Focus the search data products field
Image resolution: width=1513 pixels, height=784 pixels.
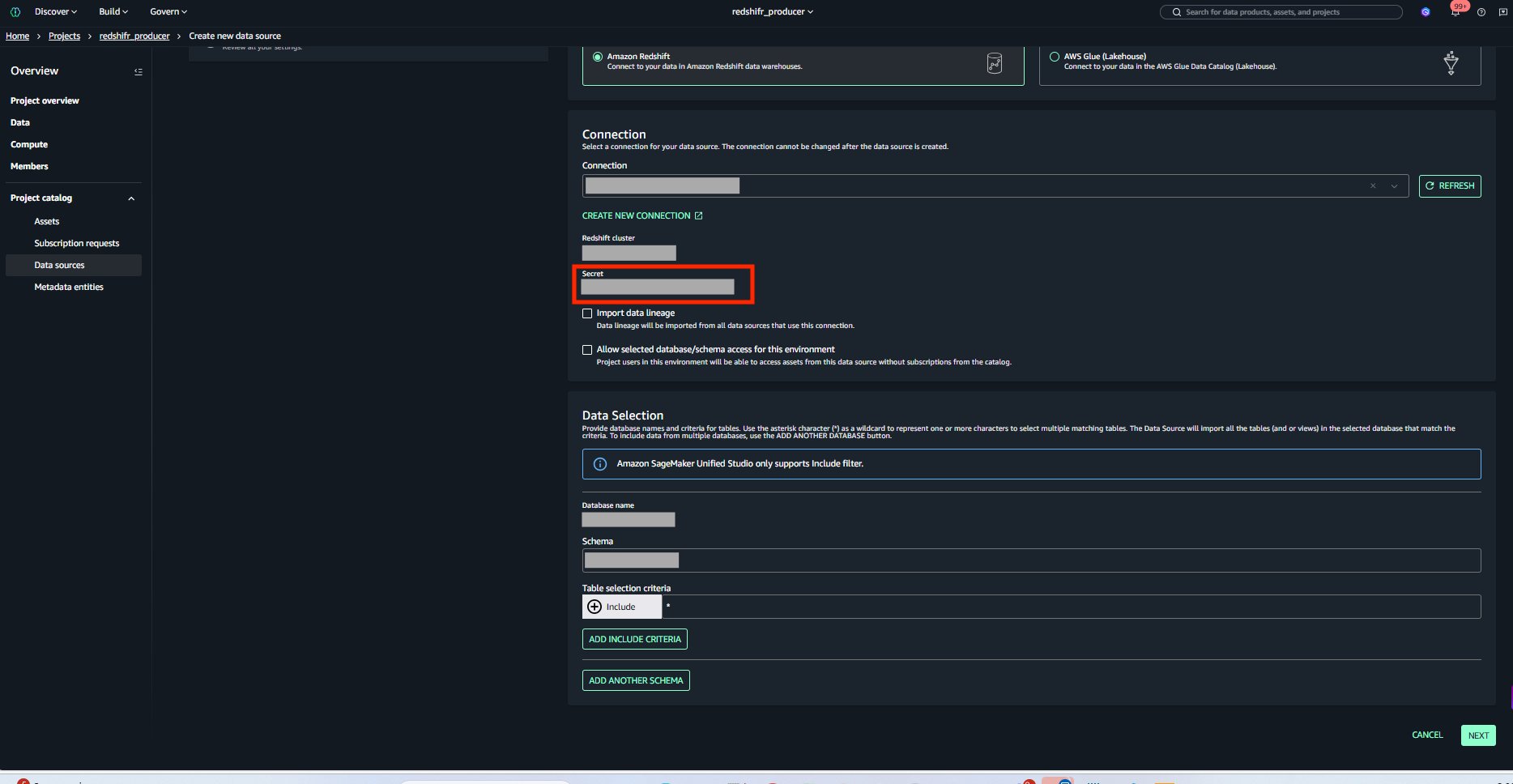(x=1281, y=12)
